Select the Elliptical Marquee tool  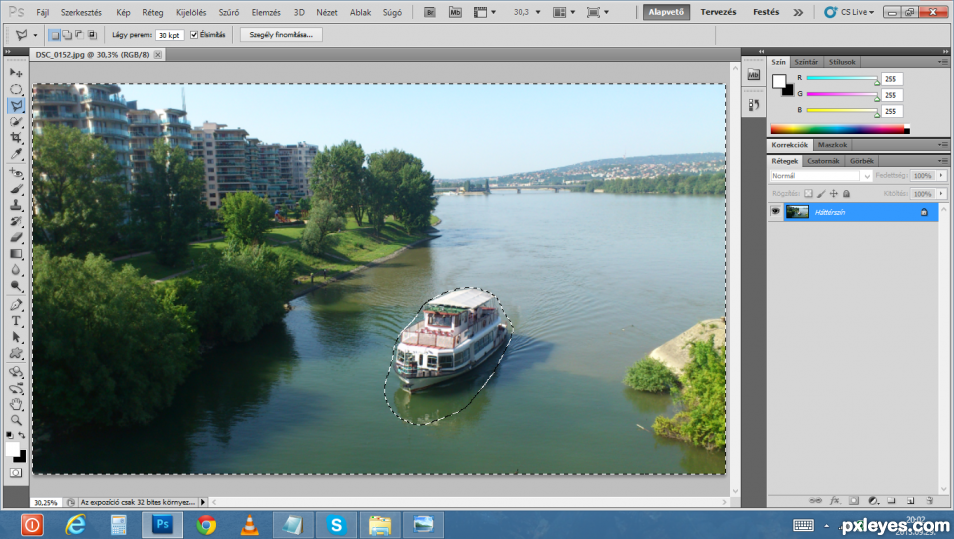[16, 89]
